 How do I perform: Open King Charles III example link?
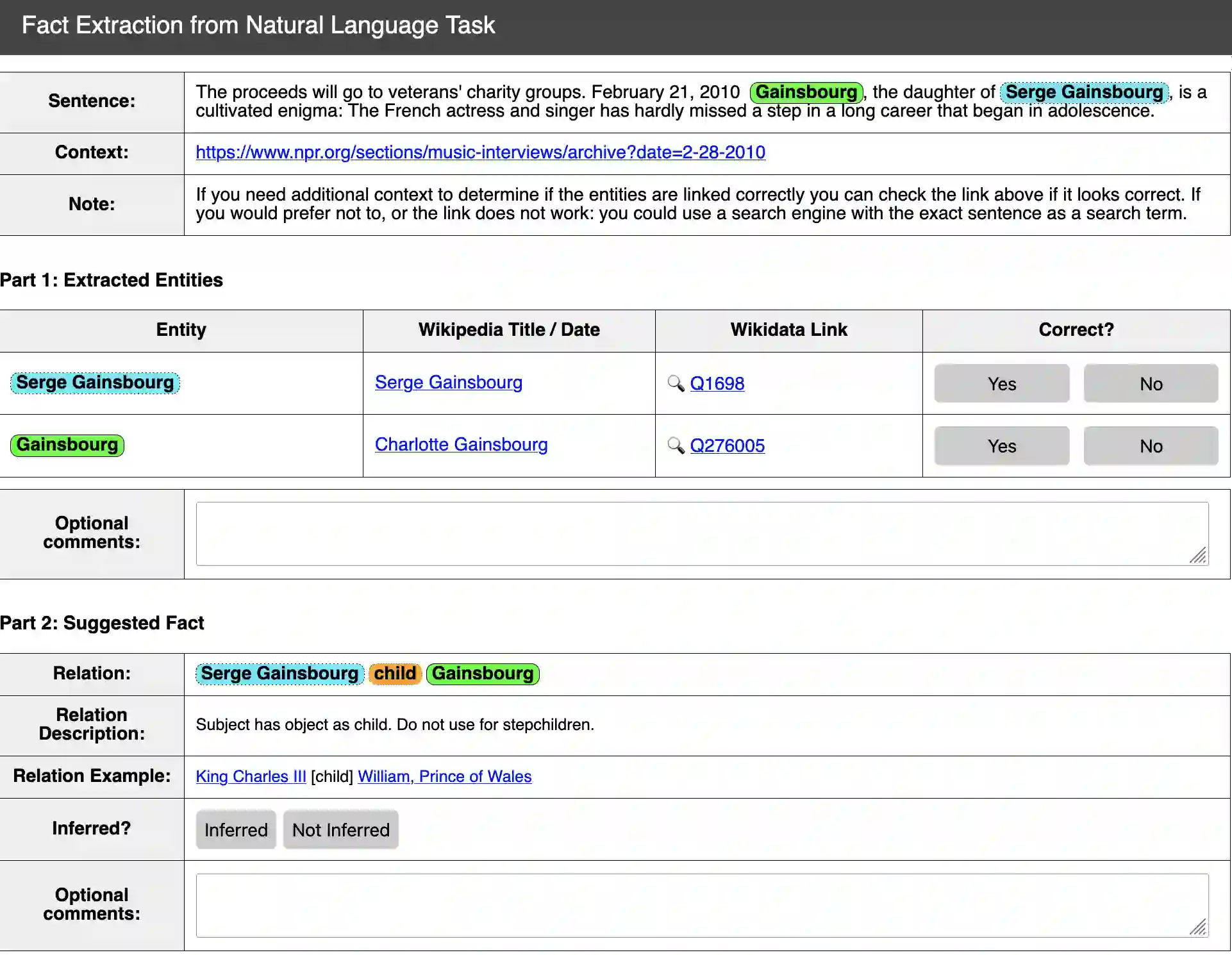pos(251,777)
